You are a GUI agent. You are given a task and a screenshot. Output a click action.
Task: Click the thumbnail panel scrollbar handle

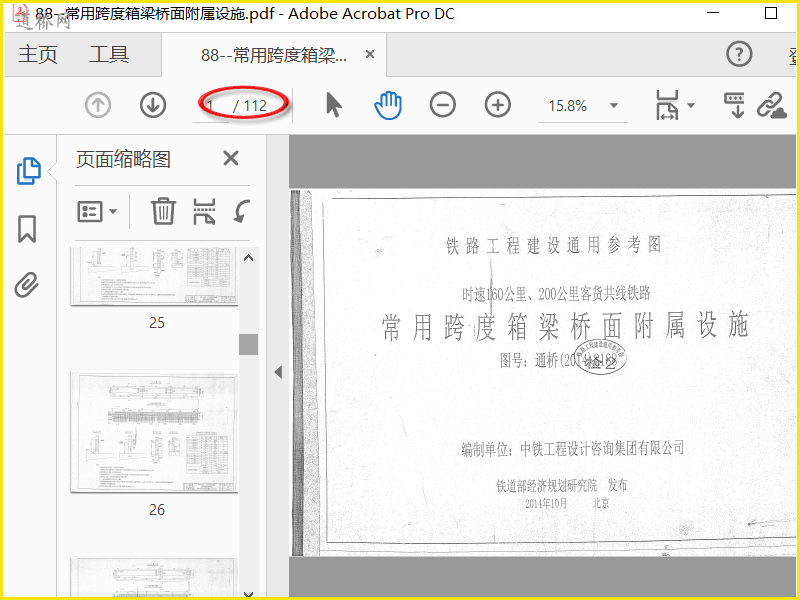coord(248,344)
